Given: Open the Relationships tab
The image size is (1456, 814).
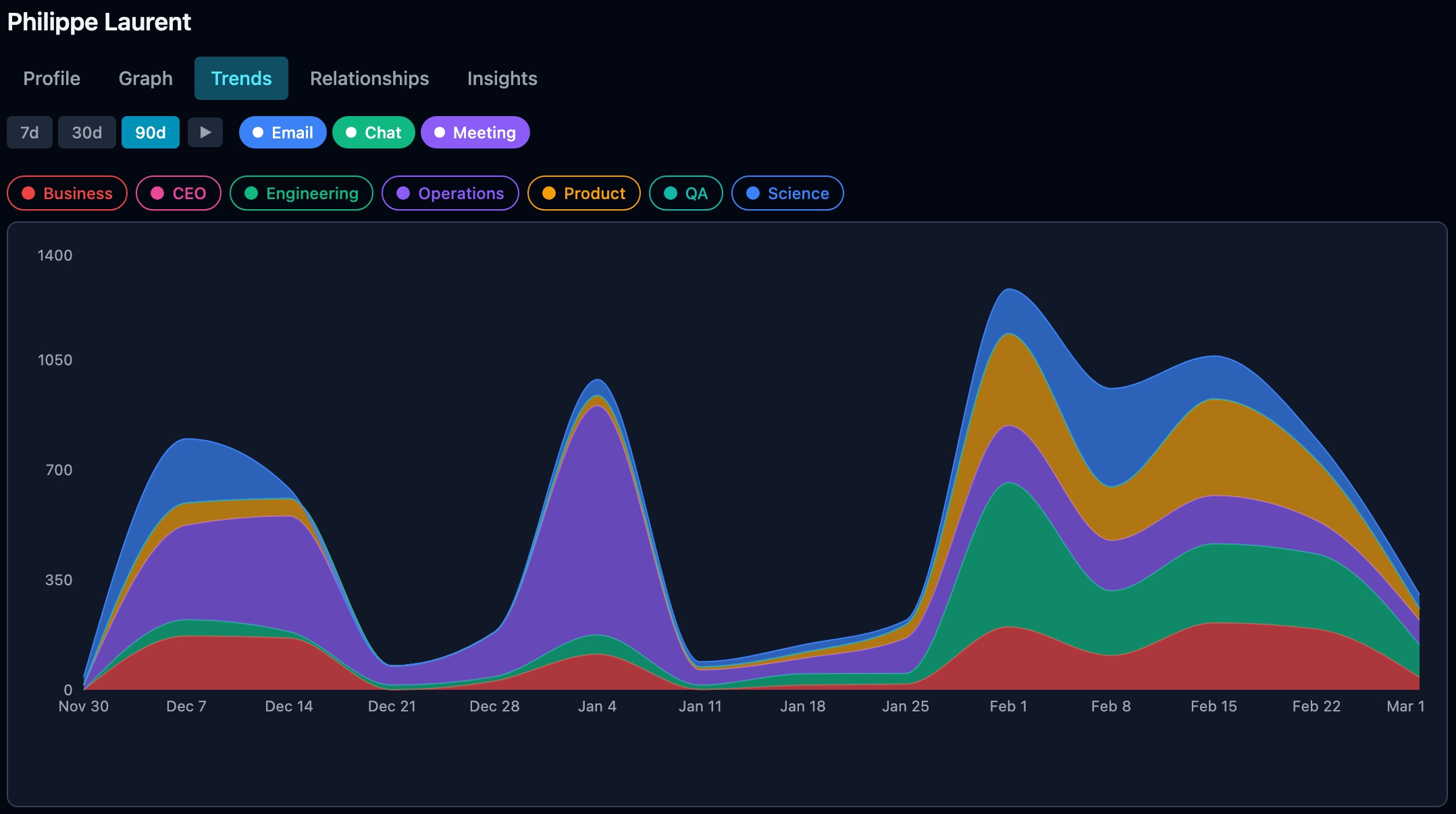Looking at the screenshot, I should tap(369, 78).
